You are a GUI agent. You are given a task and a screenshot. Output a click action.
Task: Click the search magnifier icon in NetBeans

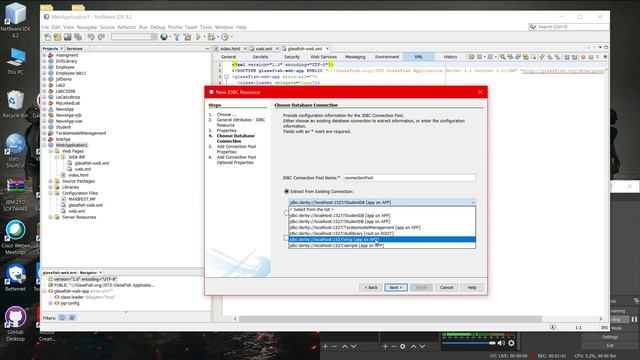(533, 27)
